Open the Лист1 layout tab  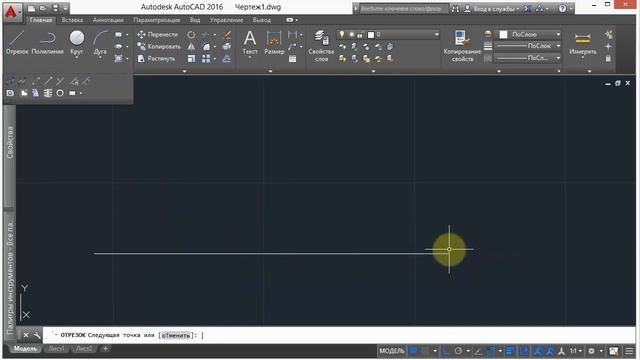56,349
